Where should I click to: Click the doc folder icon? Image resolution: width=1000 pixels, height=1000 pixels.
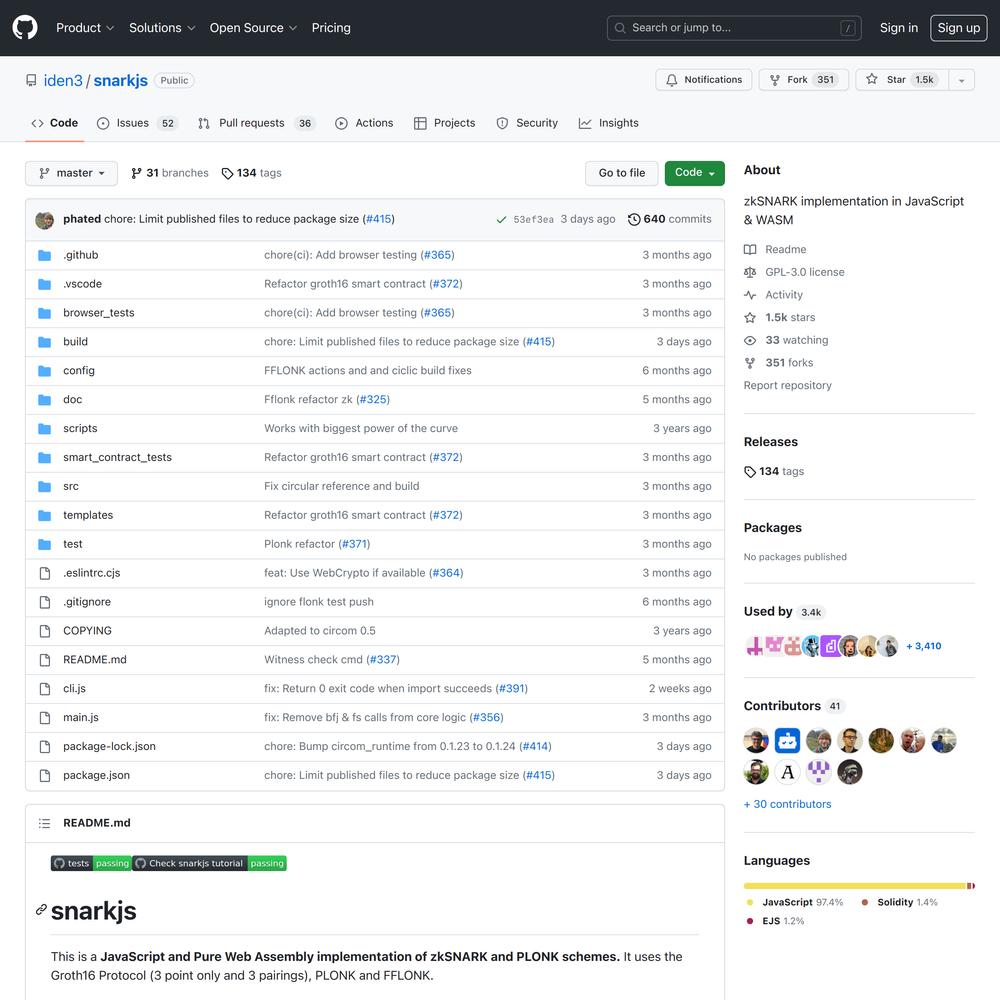pos(45,400)
